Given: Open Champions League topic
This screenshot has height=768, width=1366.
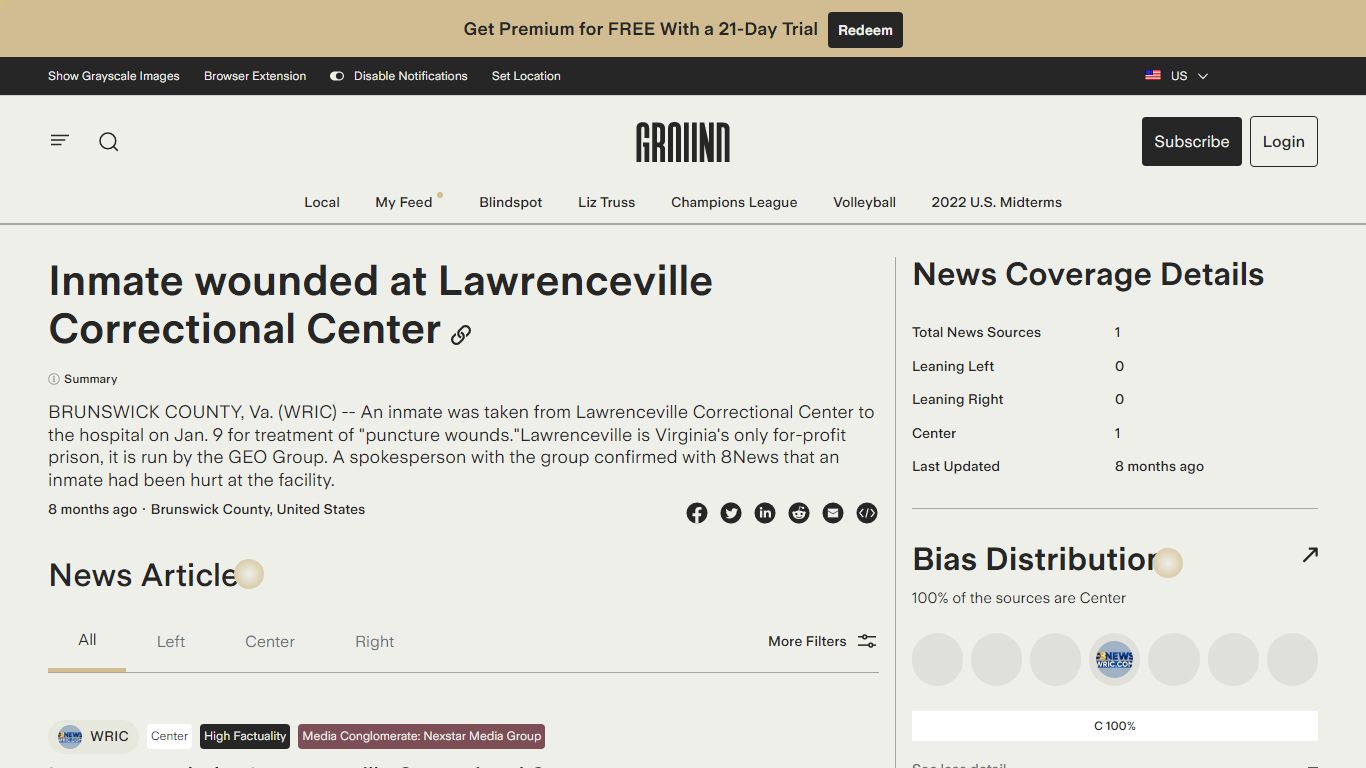Looking at the screenshot, I should coord(734,202).
